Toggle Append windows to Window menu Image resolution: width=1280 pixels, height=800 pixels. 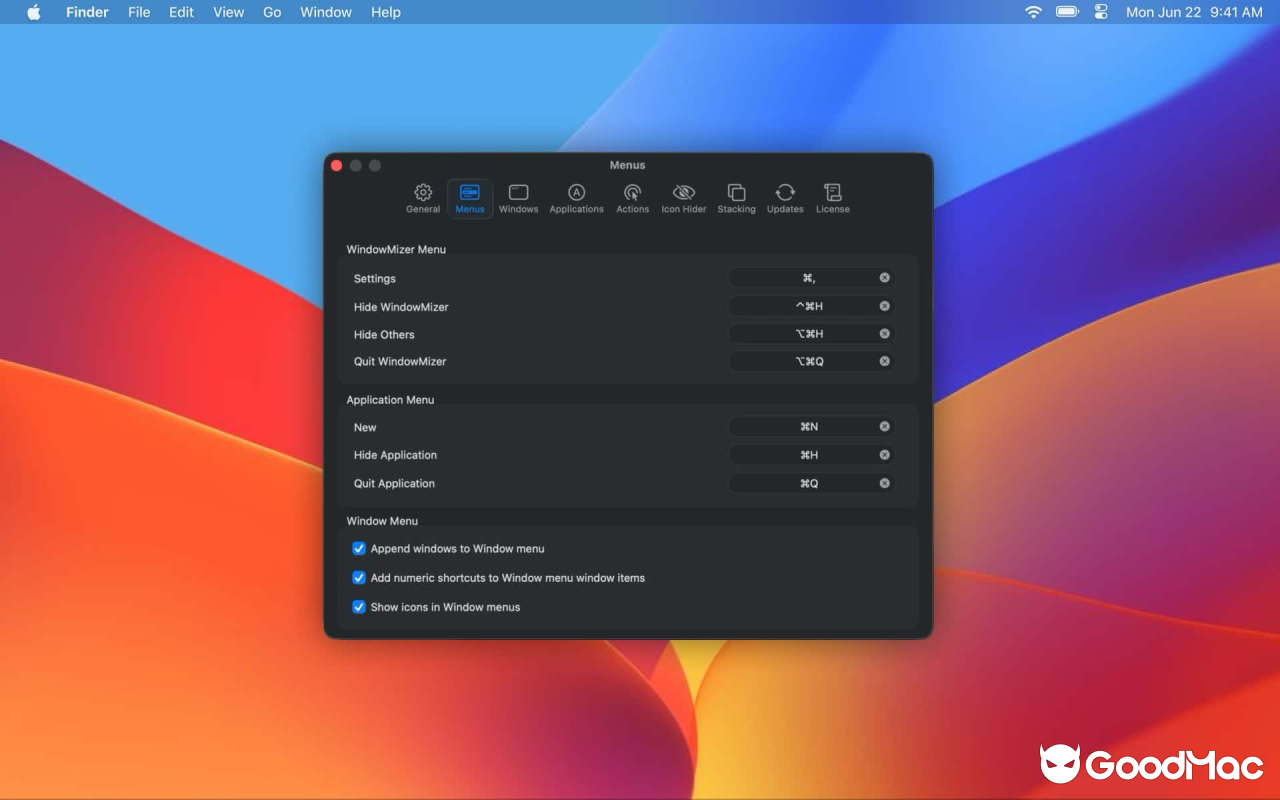click(359, 548)
